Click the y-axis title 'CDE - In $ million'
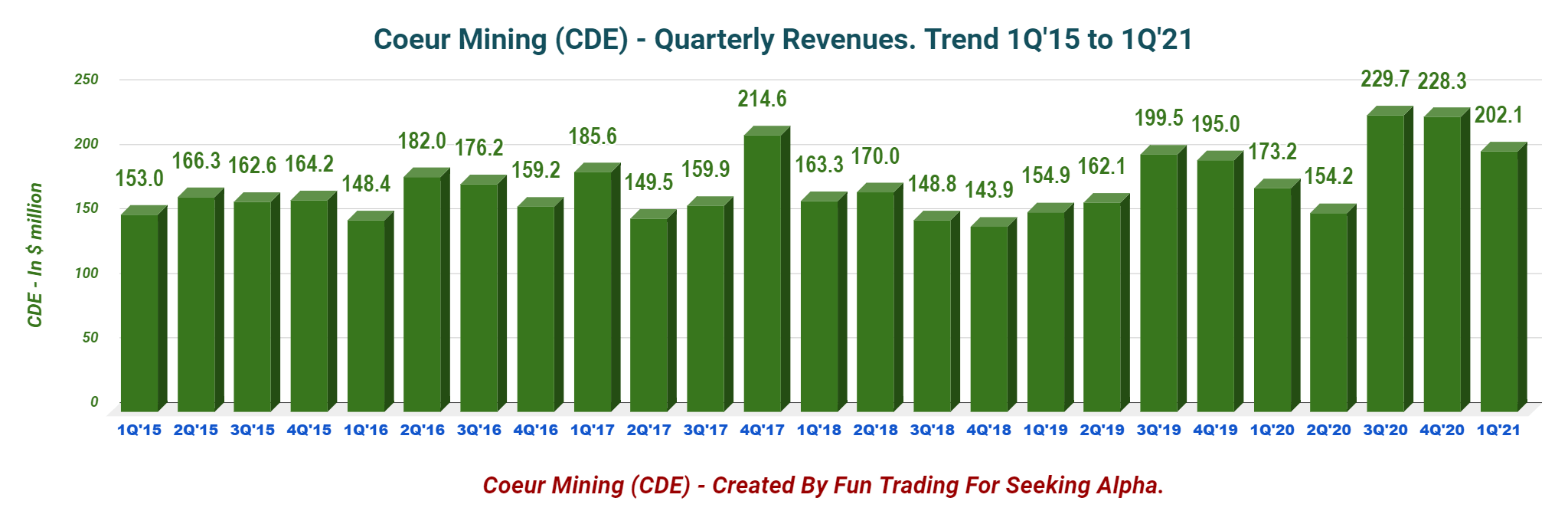Image resolution: width=1568 pixels, height=524 pixels. [34, 255]
